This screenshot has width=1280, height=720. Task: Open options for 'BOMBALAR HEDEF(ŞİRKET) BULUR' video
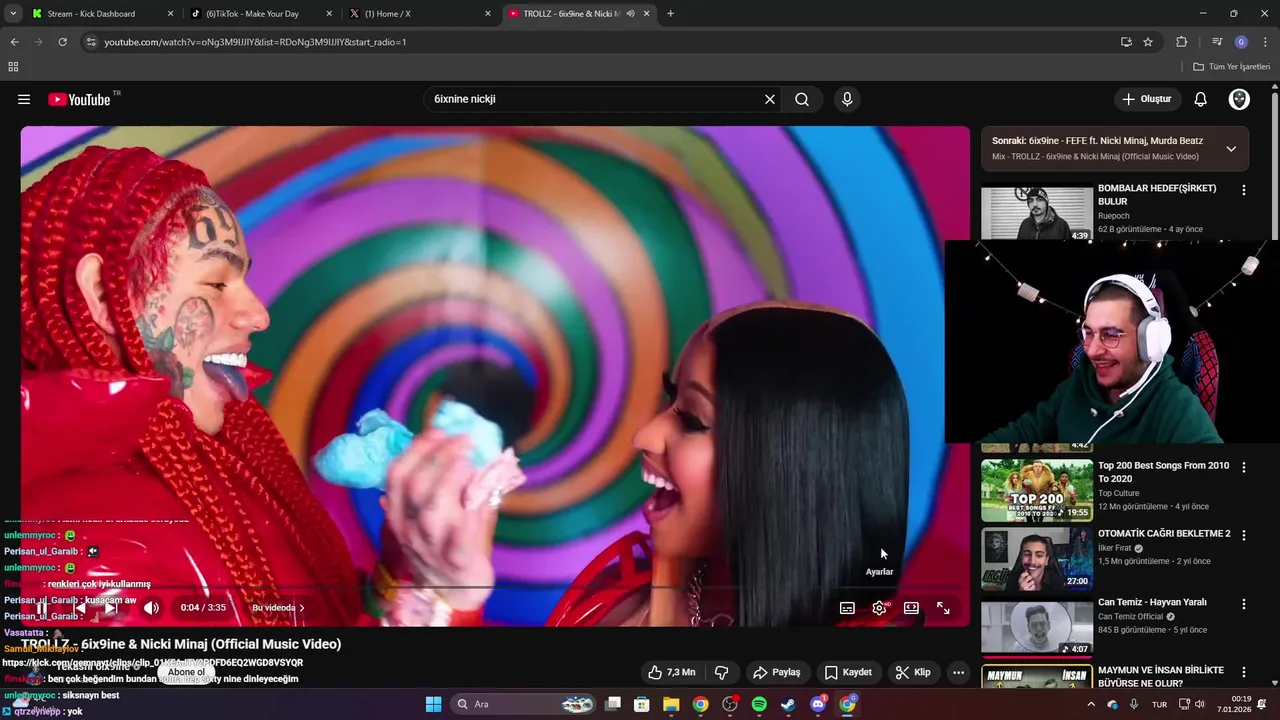[1244, 190]
